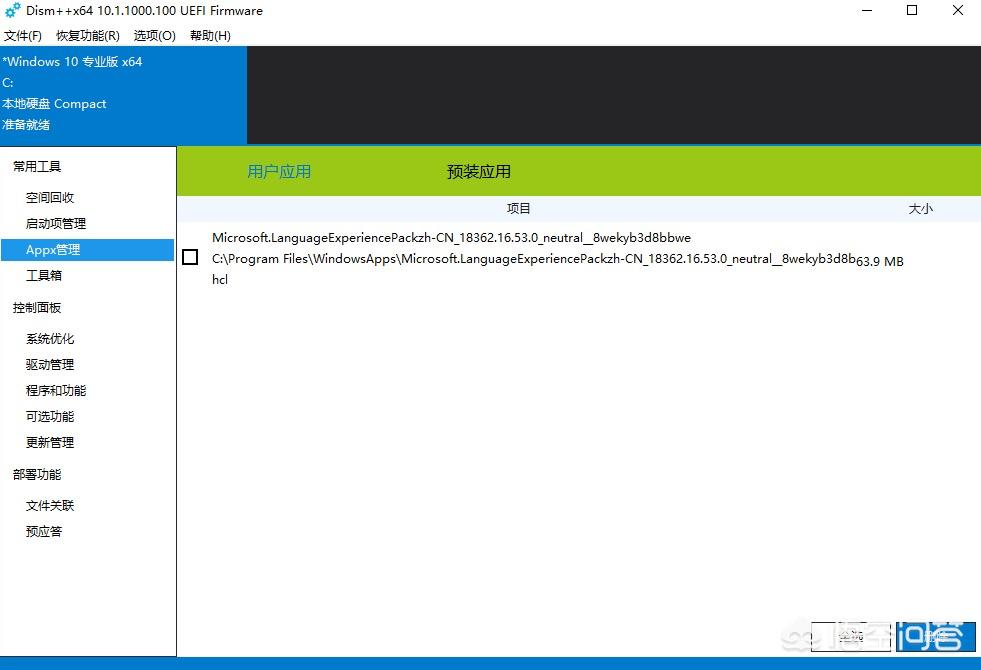Switch to the 用户应用 tab
Viewport: 981px width, 670px height.
click(x=279, y=171)
